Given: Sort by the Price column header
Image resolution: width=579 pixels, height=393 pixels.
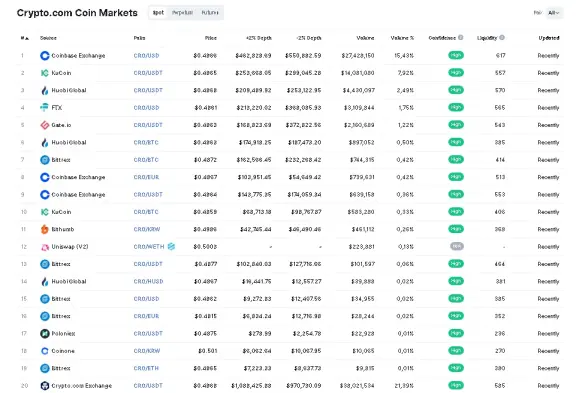Looking at the screenshot, I should click(211, 38).
